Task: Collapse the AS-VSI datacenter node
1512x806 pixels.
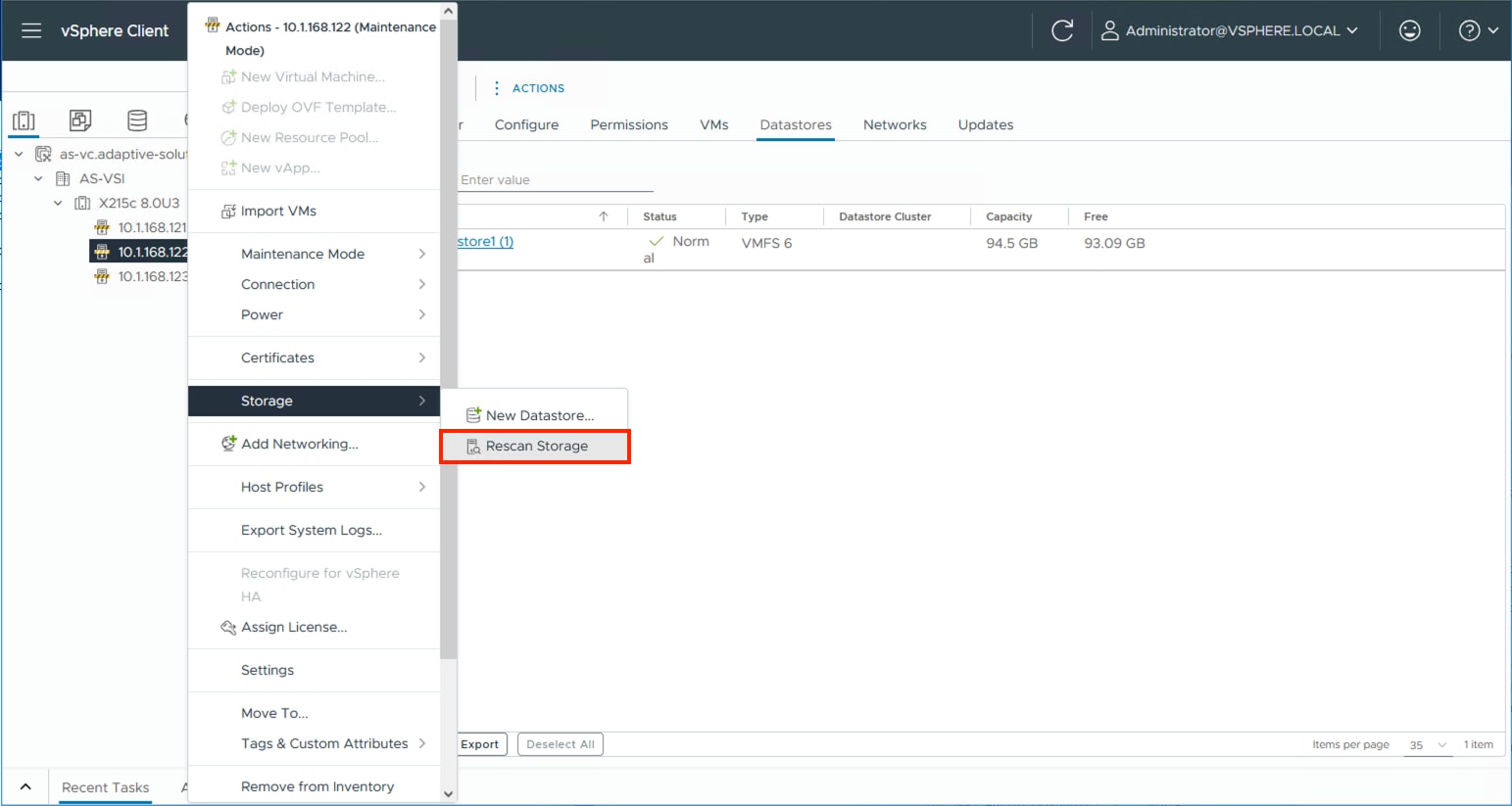Action: pos(38,178)
